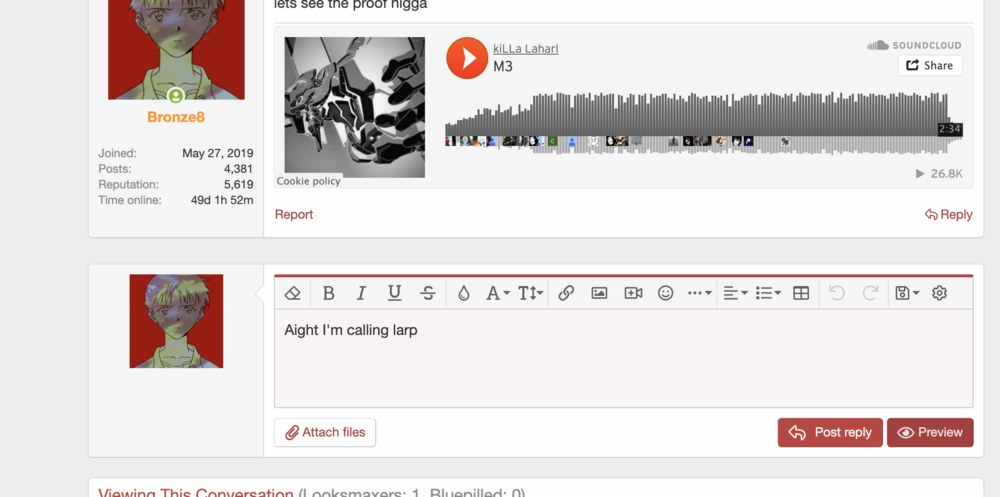Click the insert table icon
Viewport: 1000px width, 497px height.
click(801, 293)
